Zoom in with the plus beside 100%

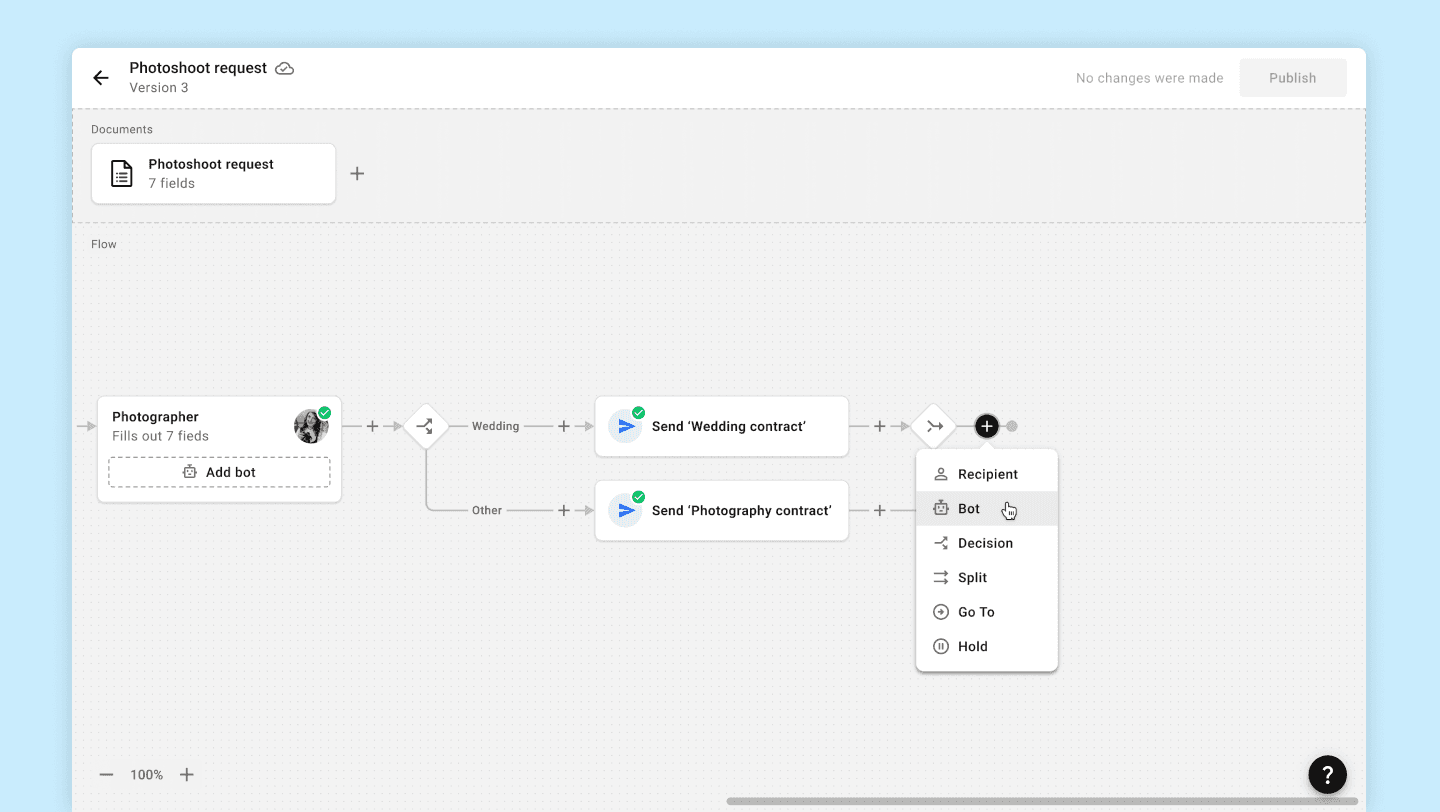(x=187, y=775)
